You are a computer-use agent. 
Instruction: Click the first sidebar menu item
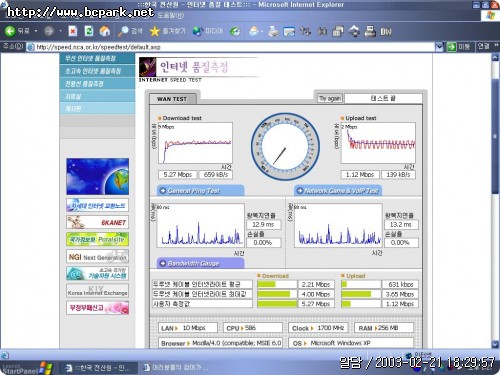97,58
